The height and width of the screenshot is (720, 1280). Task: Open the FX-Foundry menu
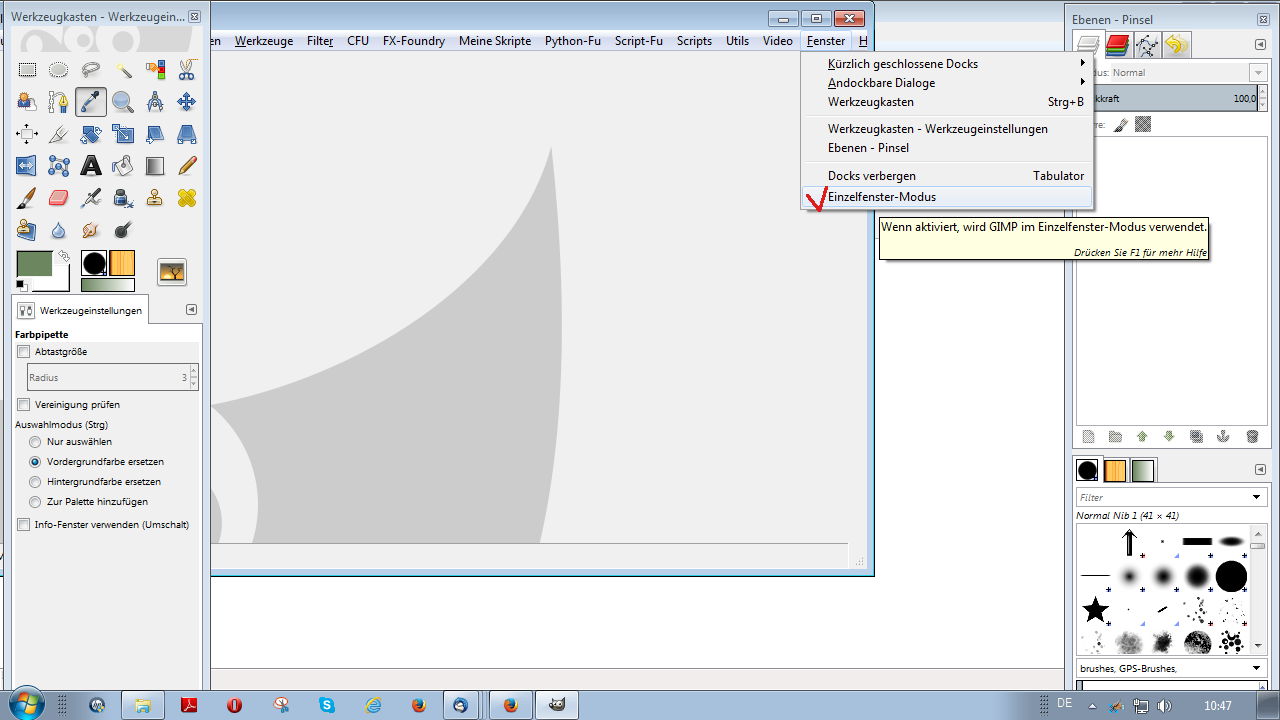point(413,41)
